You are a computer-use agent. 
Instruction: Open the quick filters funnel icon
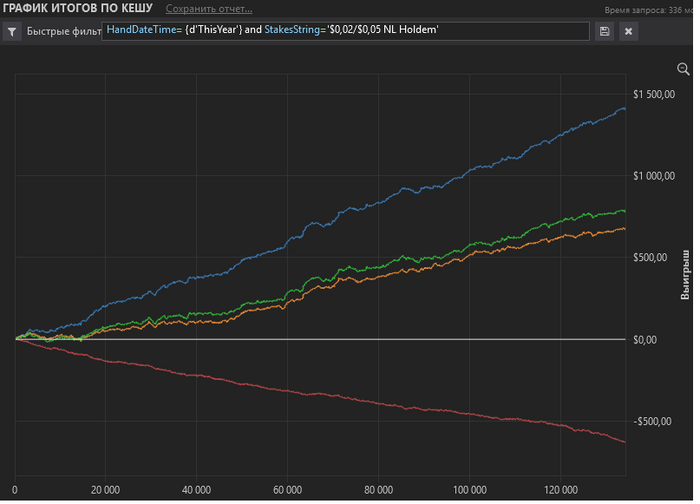[x=12, y=32]
